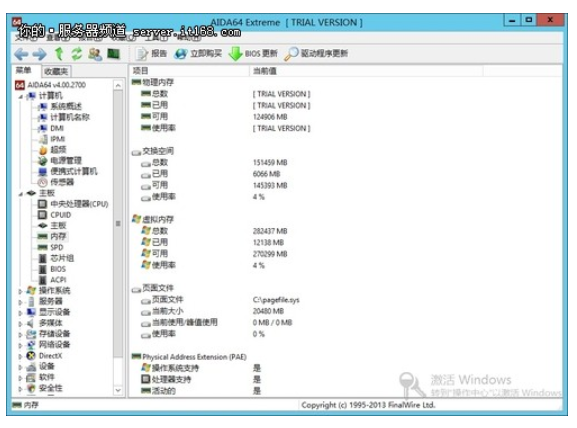This screenshot has width=577, height=428.
Task: Select ACPI in the tree
Action: 52,280
